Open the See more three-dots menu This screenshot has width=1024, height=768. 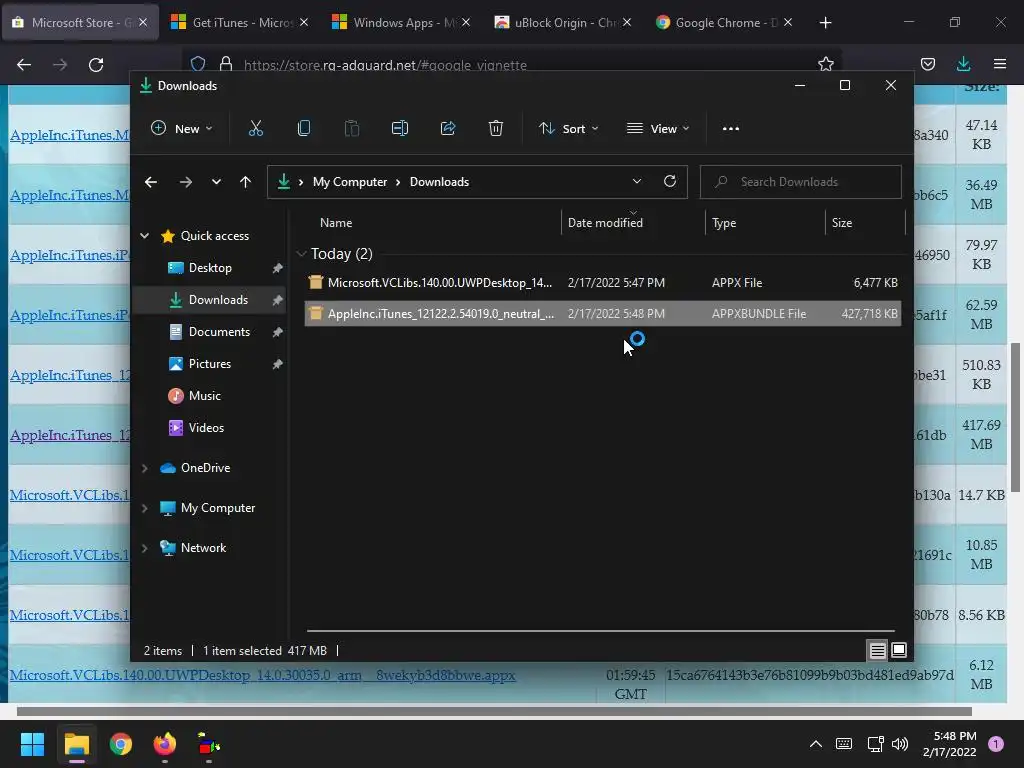tap(731, 129)
